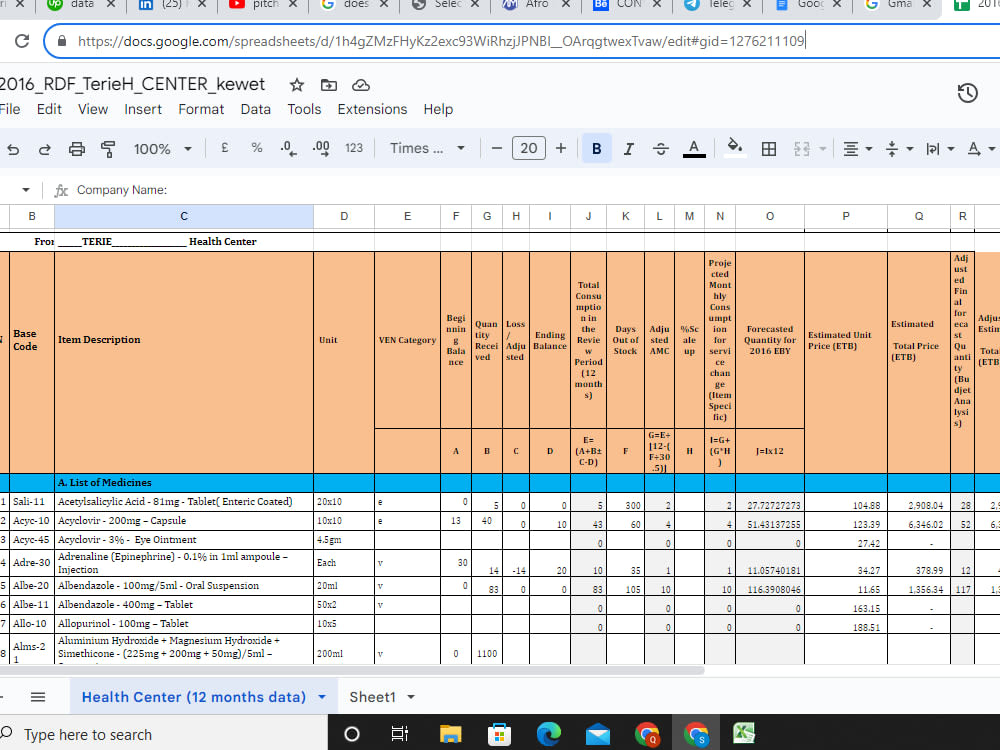Open the font family dropdown
Screen dimensions: 1000x750
(x=418, y=148)
